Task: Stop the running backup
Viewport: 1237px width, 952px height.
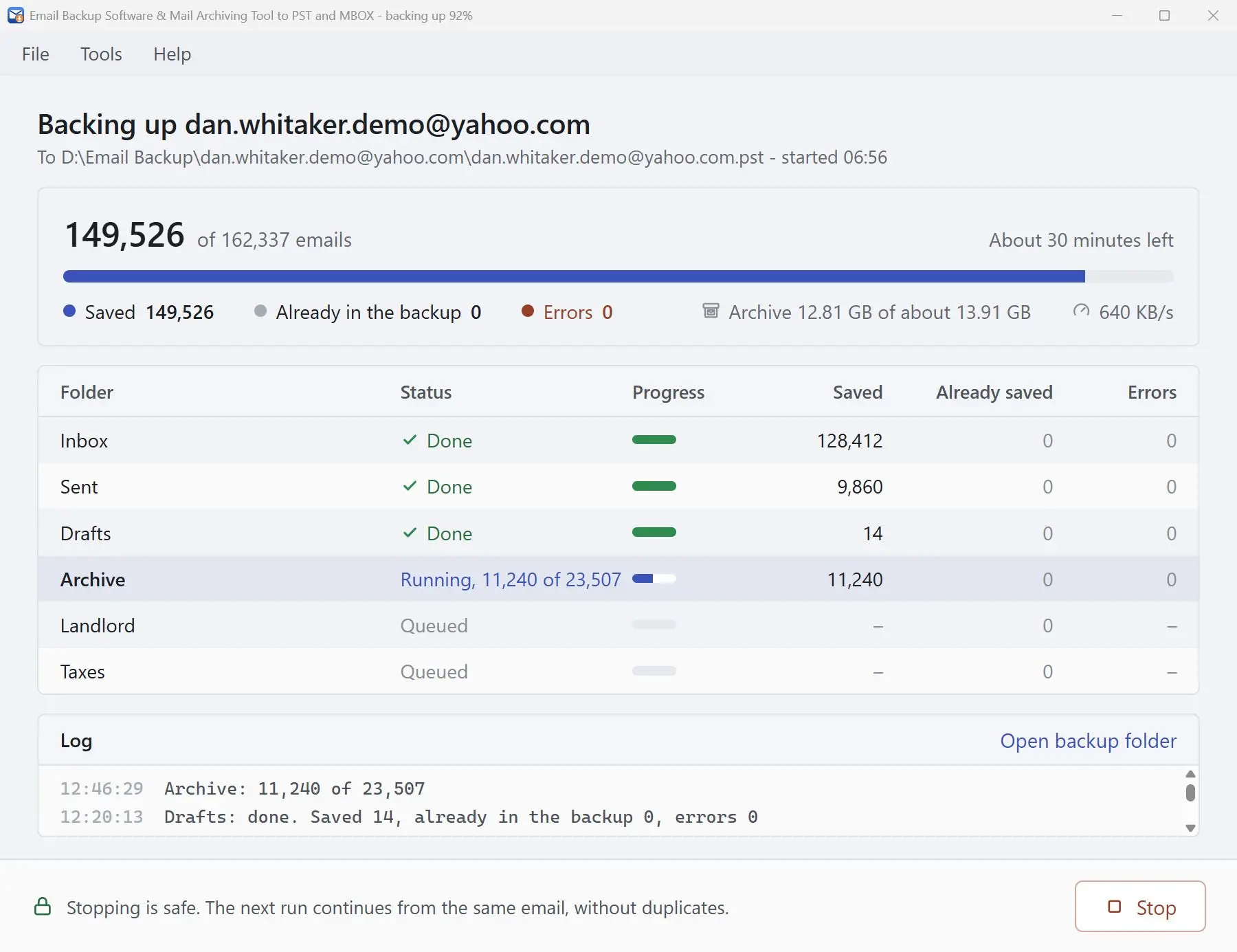Action: click(1140, 907)
